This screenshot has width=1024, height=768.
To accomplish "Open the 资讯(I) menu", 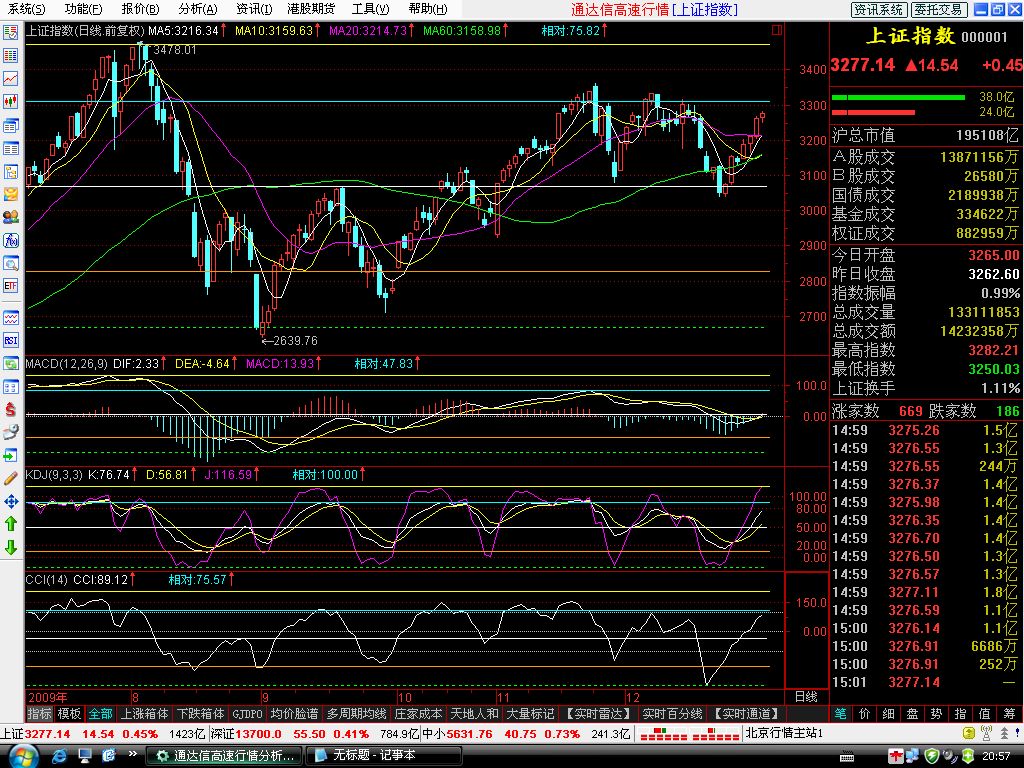I will click(x=253, y=8).
